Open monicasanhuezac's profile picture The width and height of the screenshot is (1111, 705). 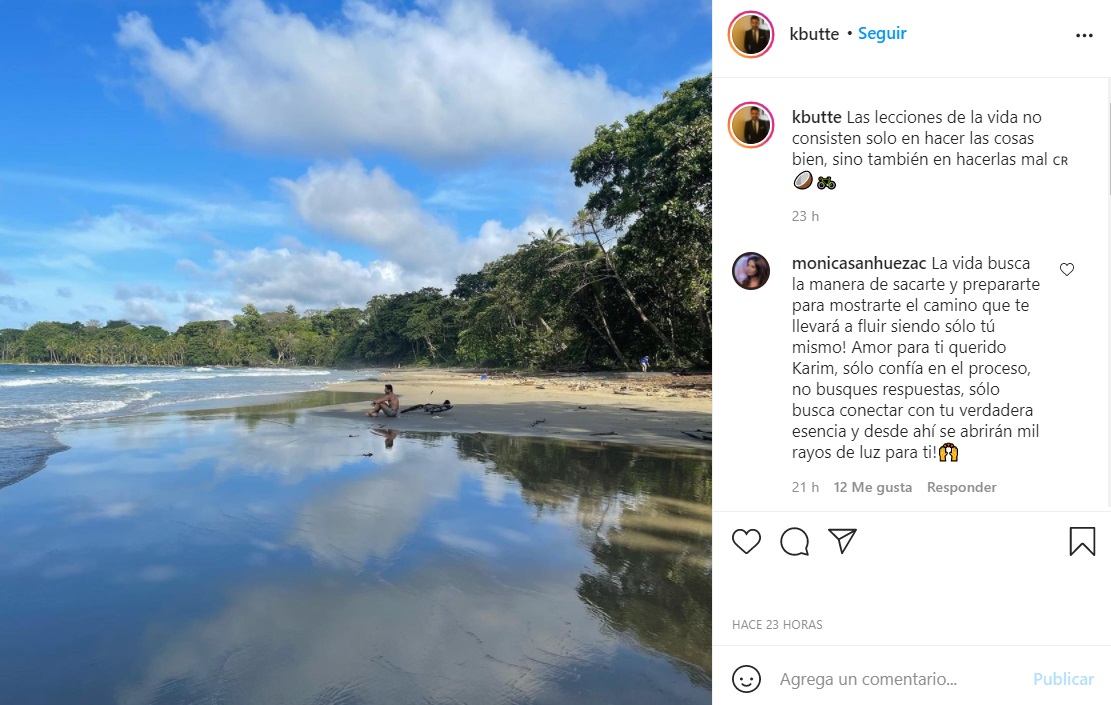coord(750,271)
